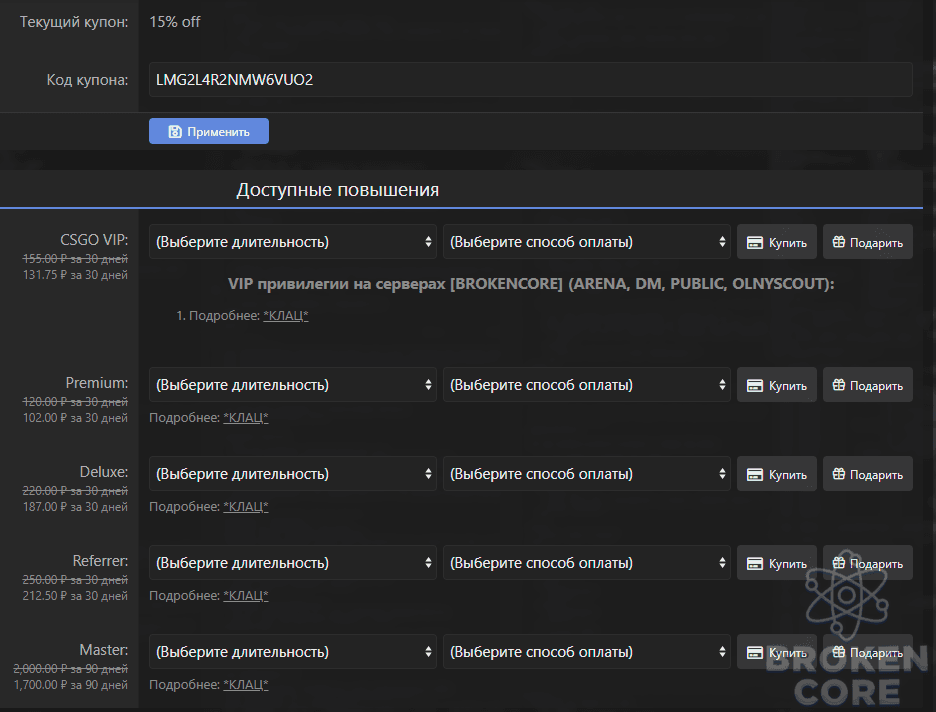936x712 pixels.
Task: Follow the Premium *КЛАЦ* details link
Action: pos(246,418)
